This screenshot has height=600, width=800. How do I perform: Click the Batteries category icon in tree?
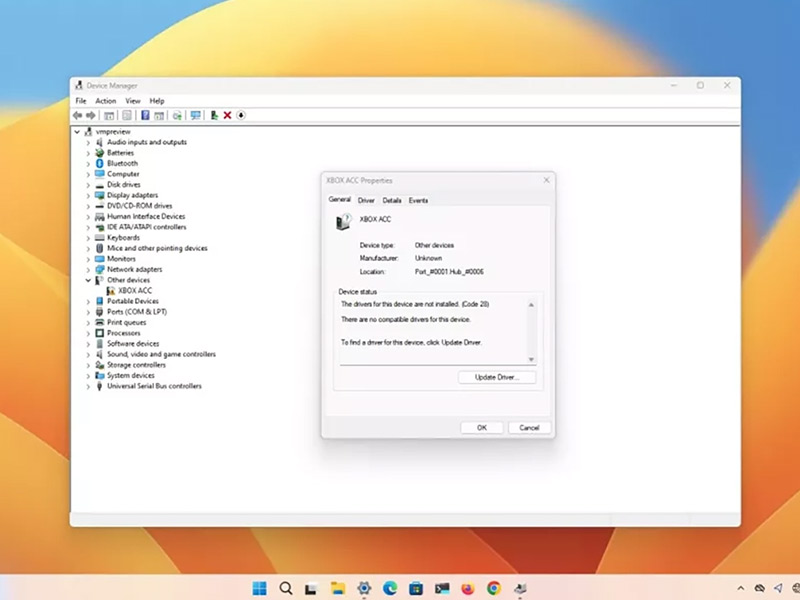[99, 153]
